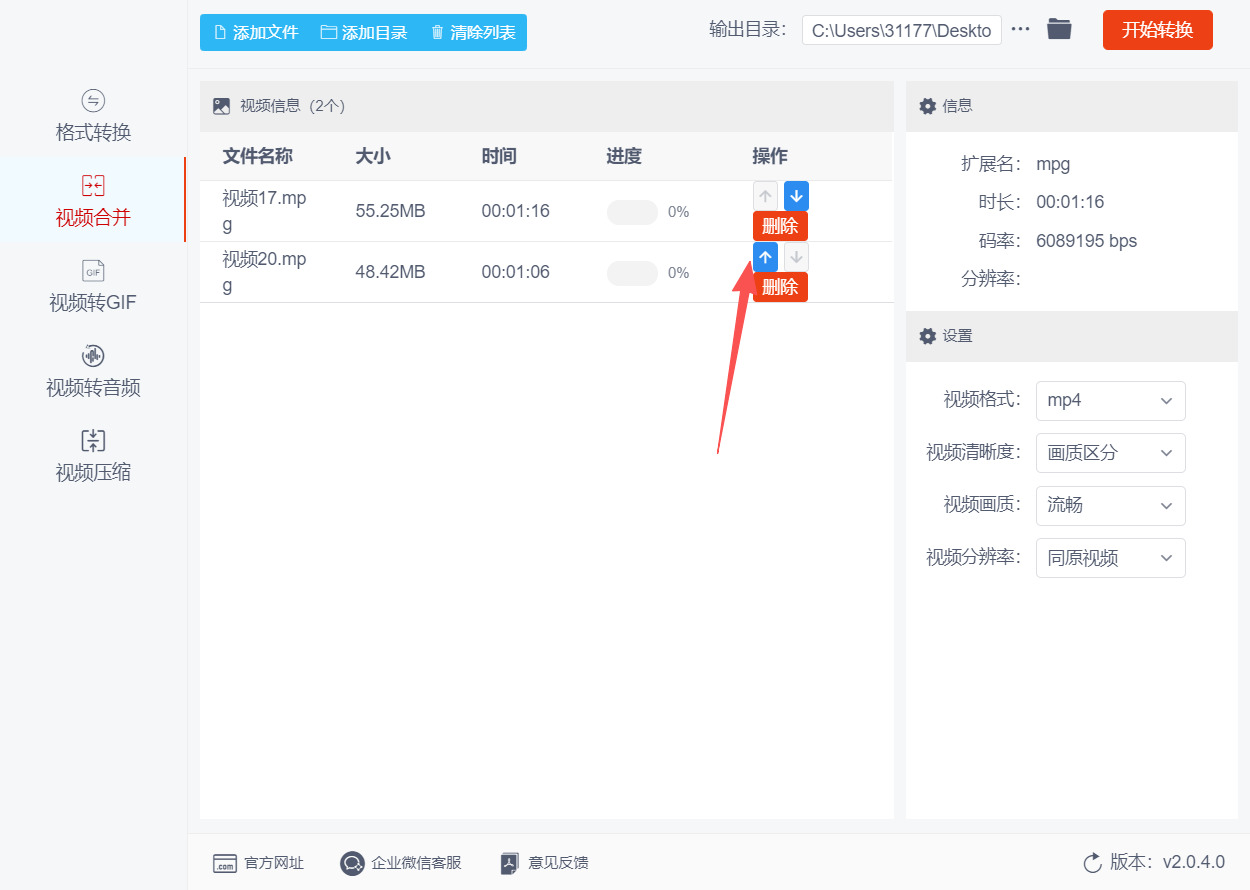Click the output directory path input field

point(900,29)
